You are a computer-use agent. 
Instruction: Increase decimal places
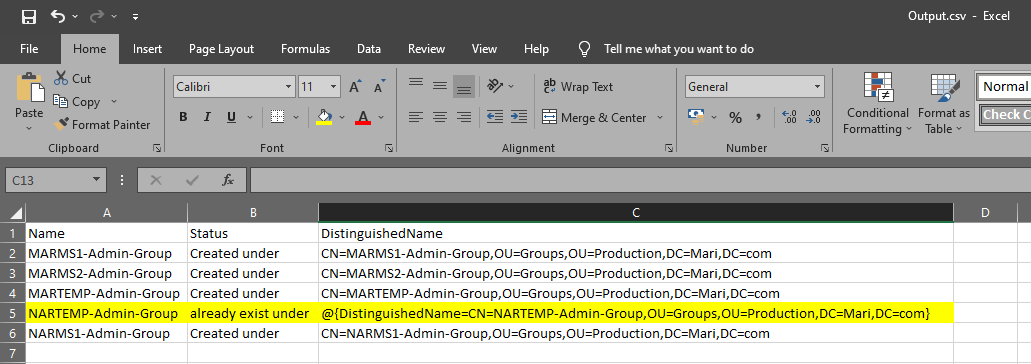pyautogui.click(x=790, y=118)
